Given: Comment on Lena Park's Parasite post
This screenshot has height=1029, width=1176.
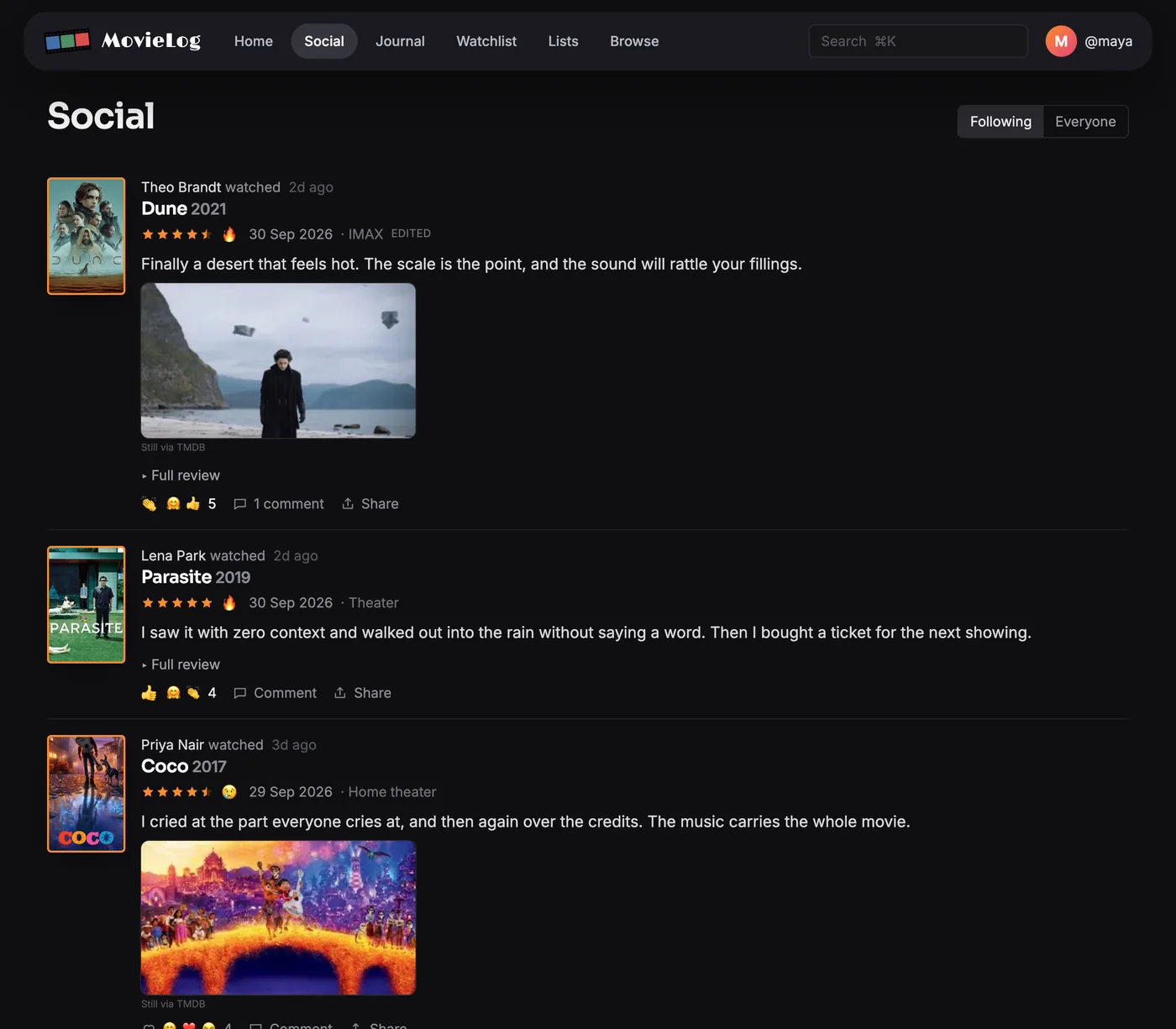Looking at the screenshot, I should pyautogui.click(x=275, y=693).
